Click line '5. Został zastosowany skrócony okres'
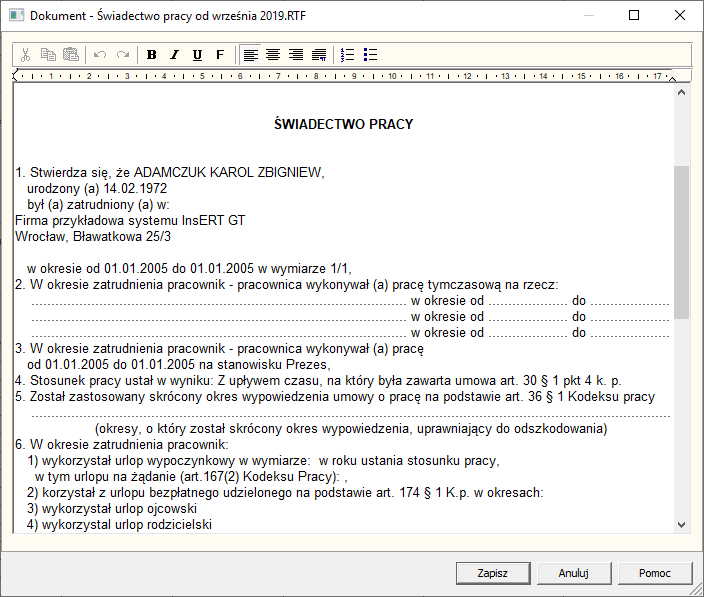 (x=335, y=397)
